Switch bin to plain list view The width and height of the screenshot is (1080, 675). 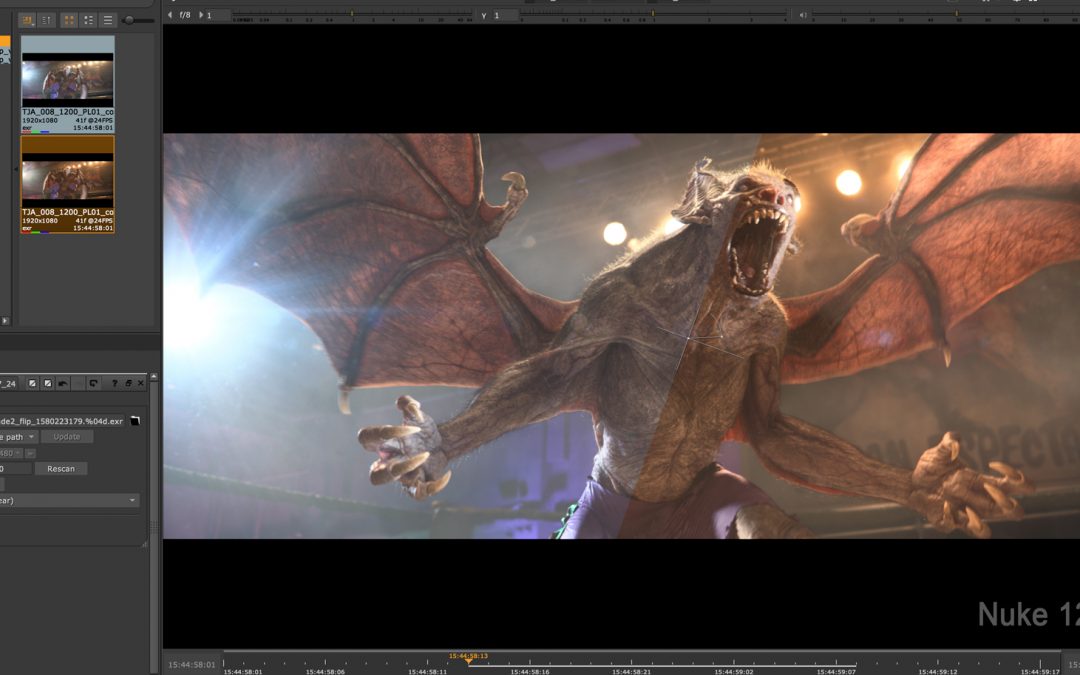click(107, 21)
